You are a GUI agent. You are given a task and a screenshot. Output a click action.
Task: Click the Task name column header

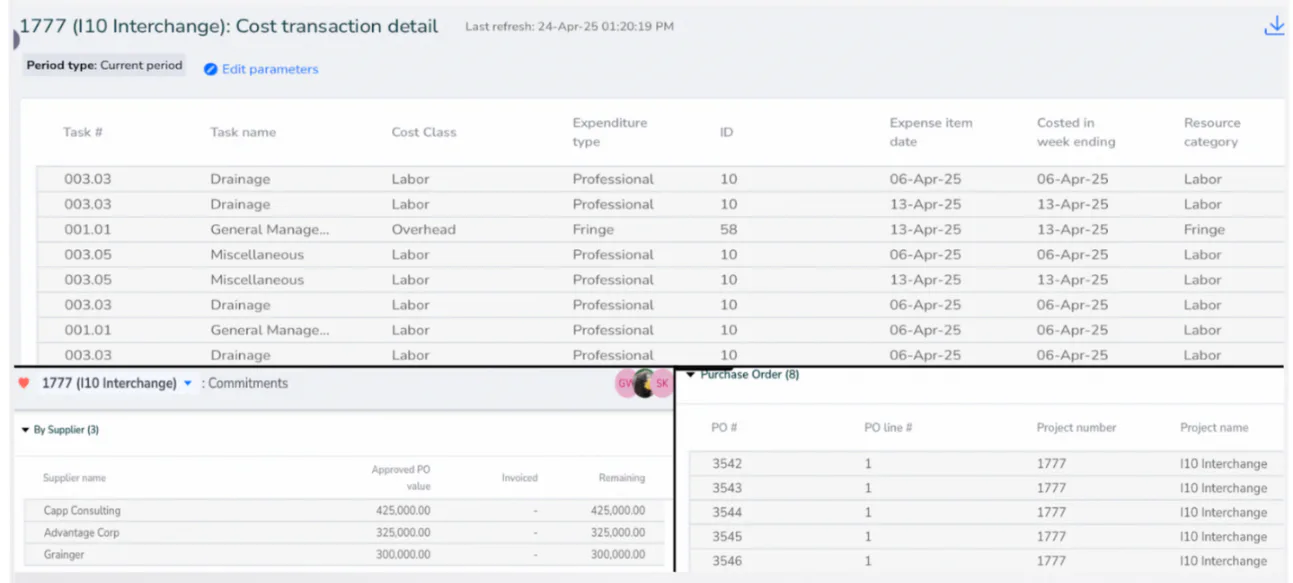click(x=243, y=132)
